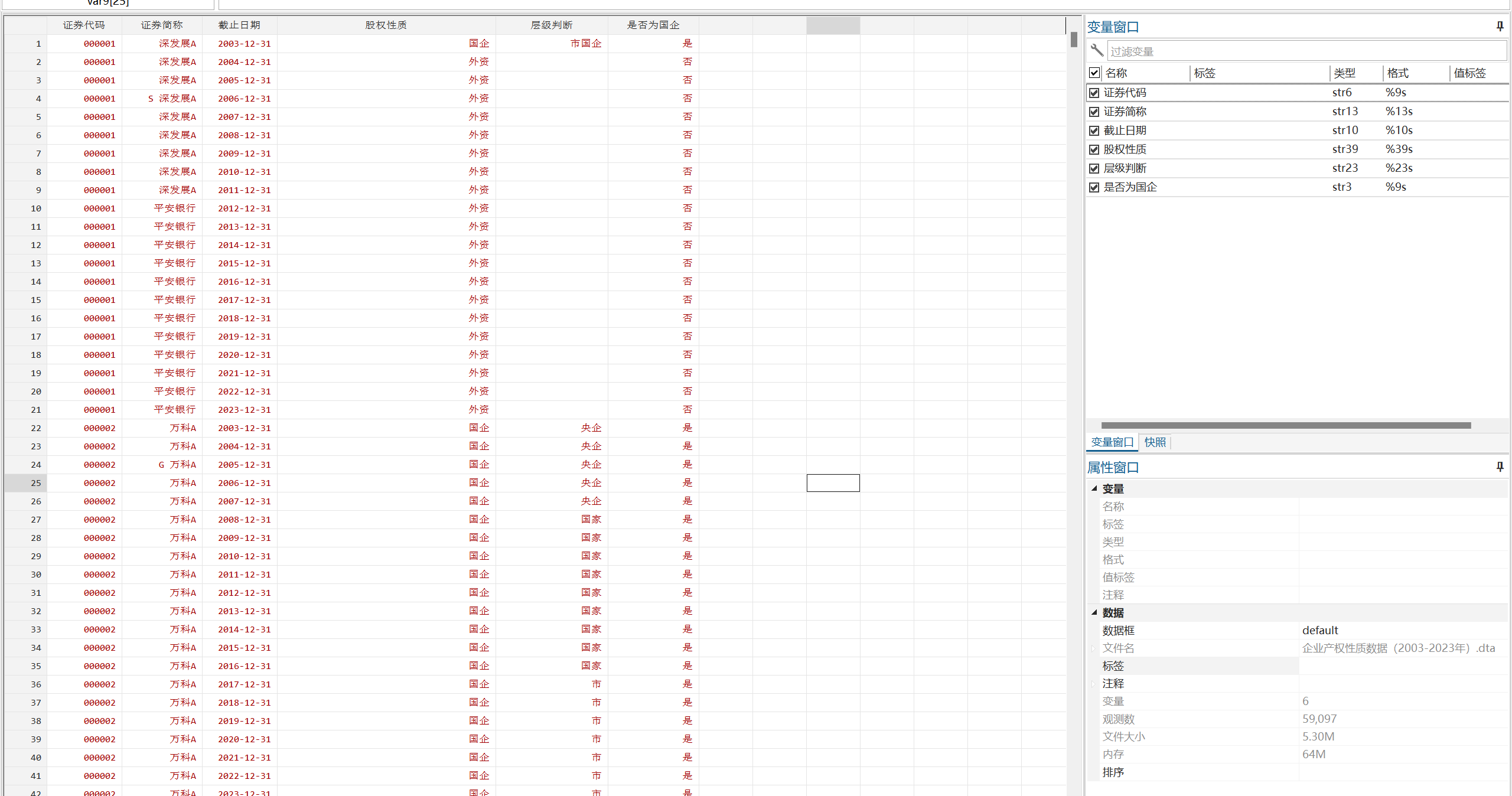Image resolution: width=1512 pixels, height=796 pixels.
Task: Collapse the 数据 section in the properties window
Action: (x=1094, y=612)
